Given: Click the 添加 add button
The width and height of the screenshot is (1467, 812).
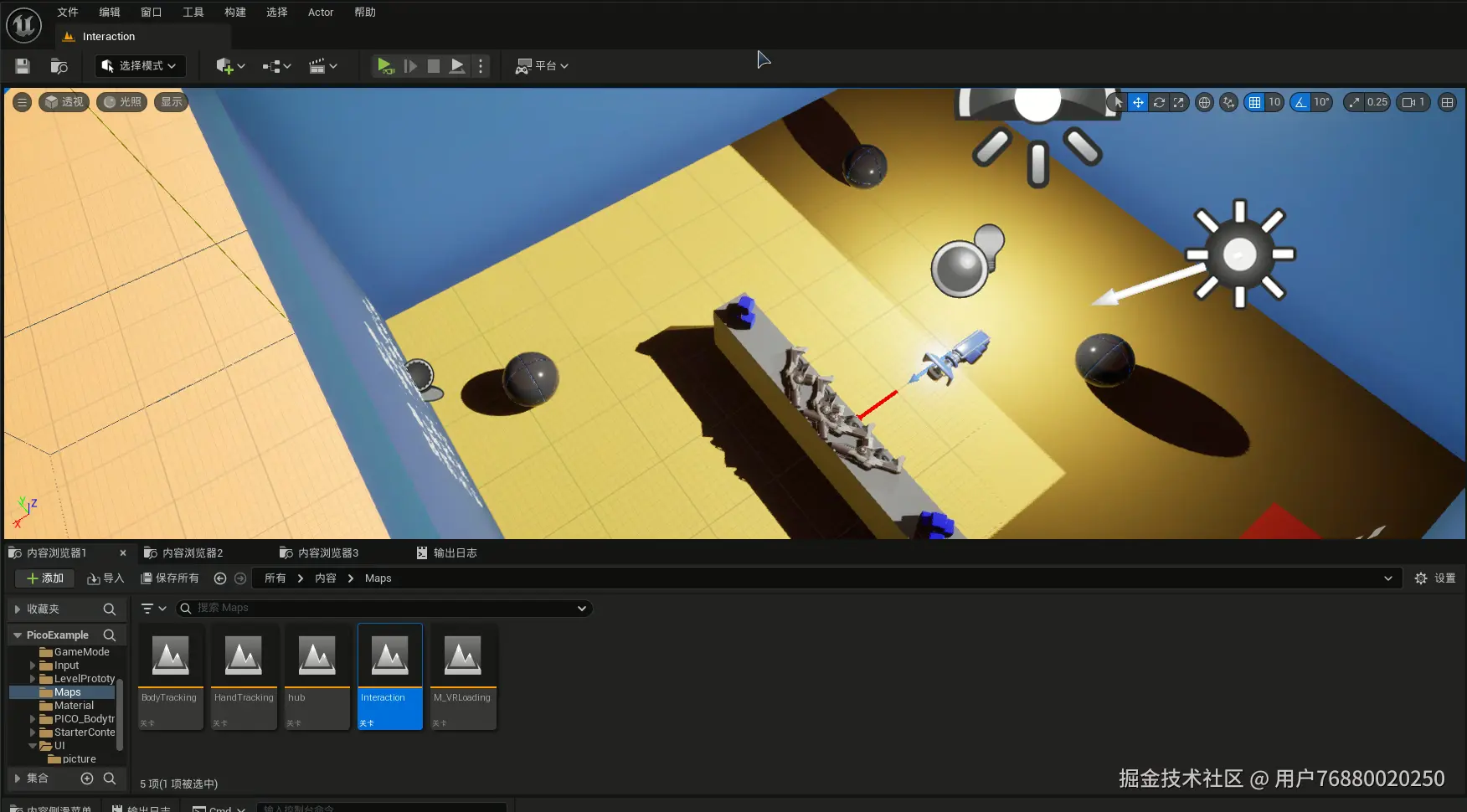Looking at the screenshot, I should click(45, 578).
